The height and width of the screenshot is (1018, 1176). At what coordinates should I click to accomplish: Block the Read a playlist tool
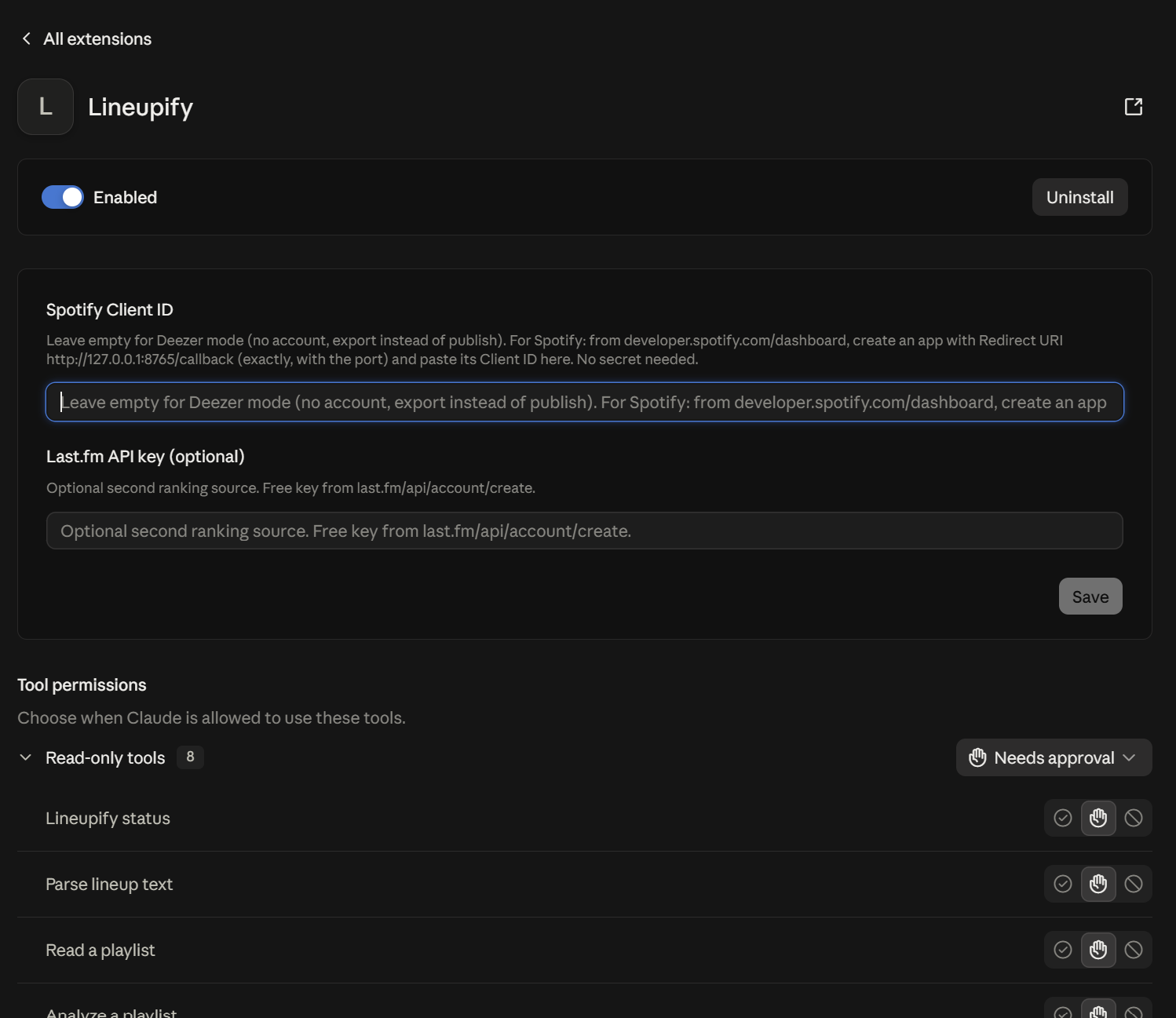point(1134,950)
